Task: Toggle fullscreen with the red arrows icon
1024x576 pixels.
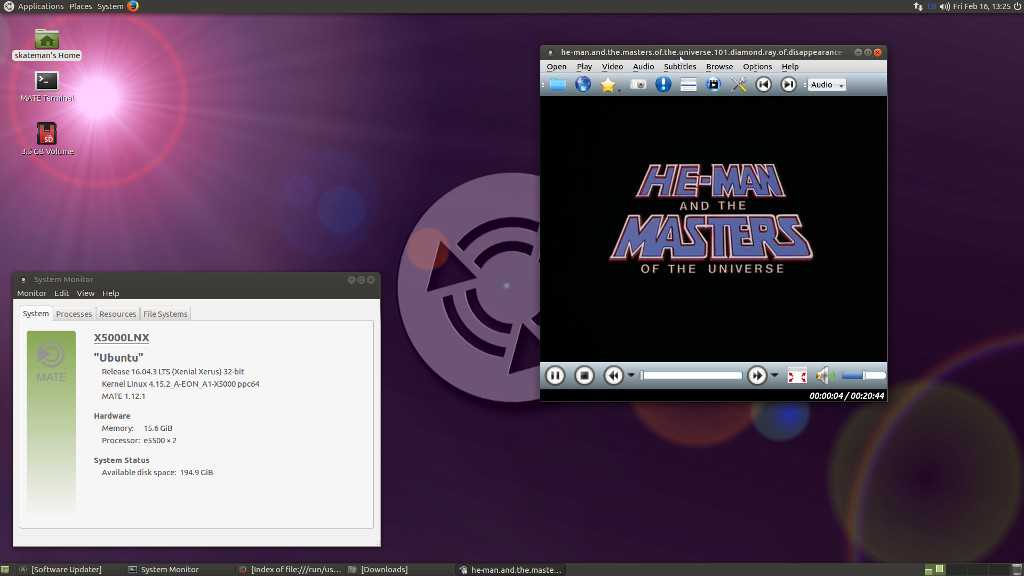Action: click(797, 376)
